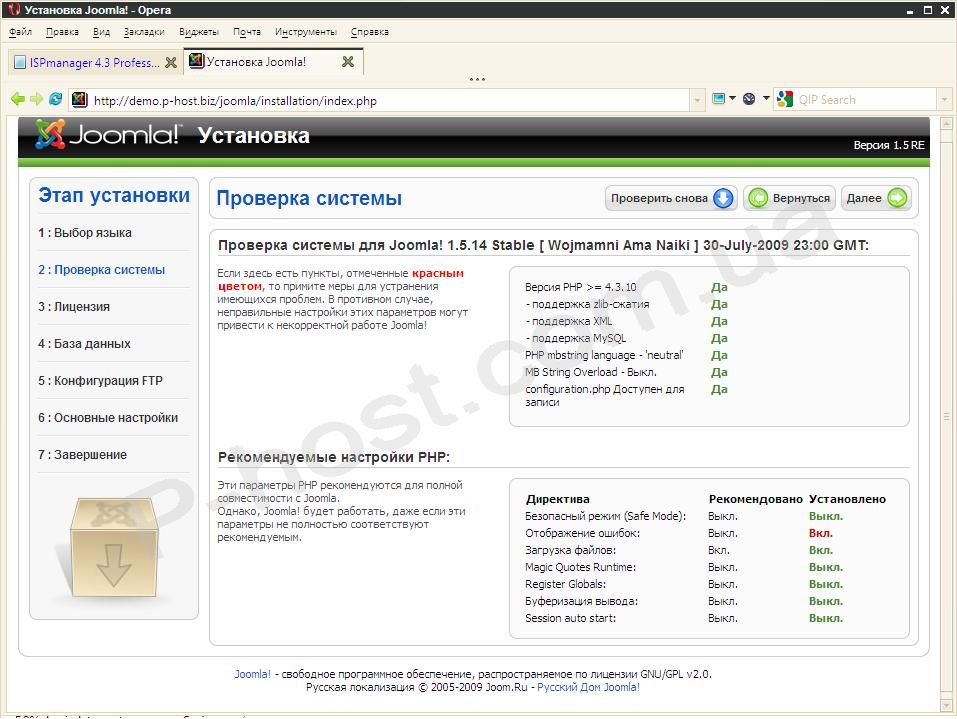Click the page scrollbar down arrow
The image size is (957, 719).
pos(946,705)
